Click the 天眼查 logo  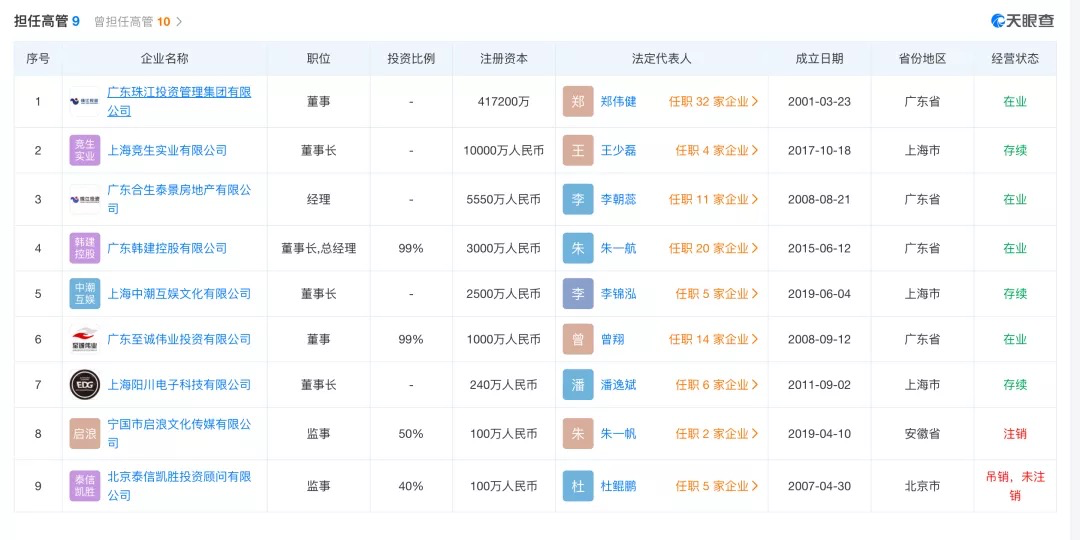coord(1022,21)
